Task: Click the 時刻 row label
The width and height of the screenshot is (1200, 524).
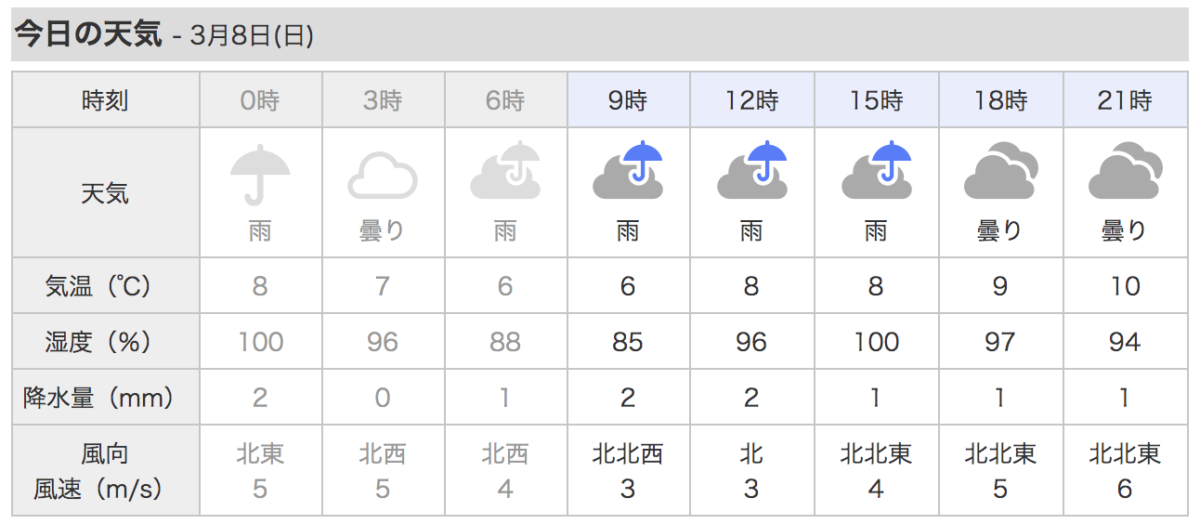Action: (x=105, y=100)
